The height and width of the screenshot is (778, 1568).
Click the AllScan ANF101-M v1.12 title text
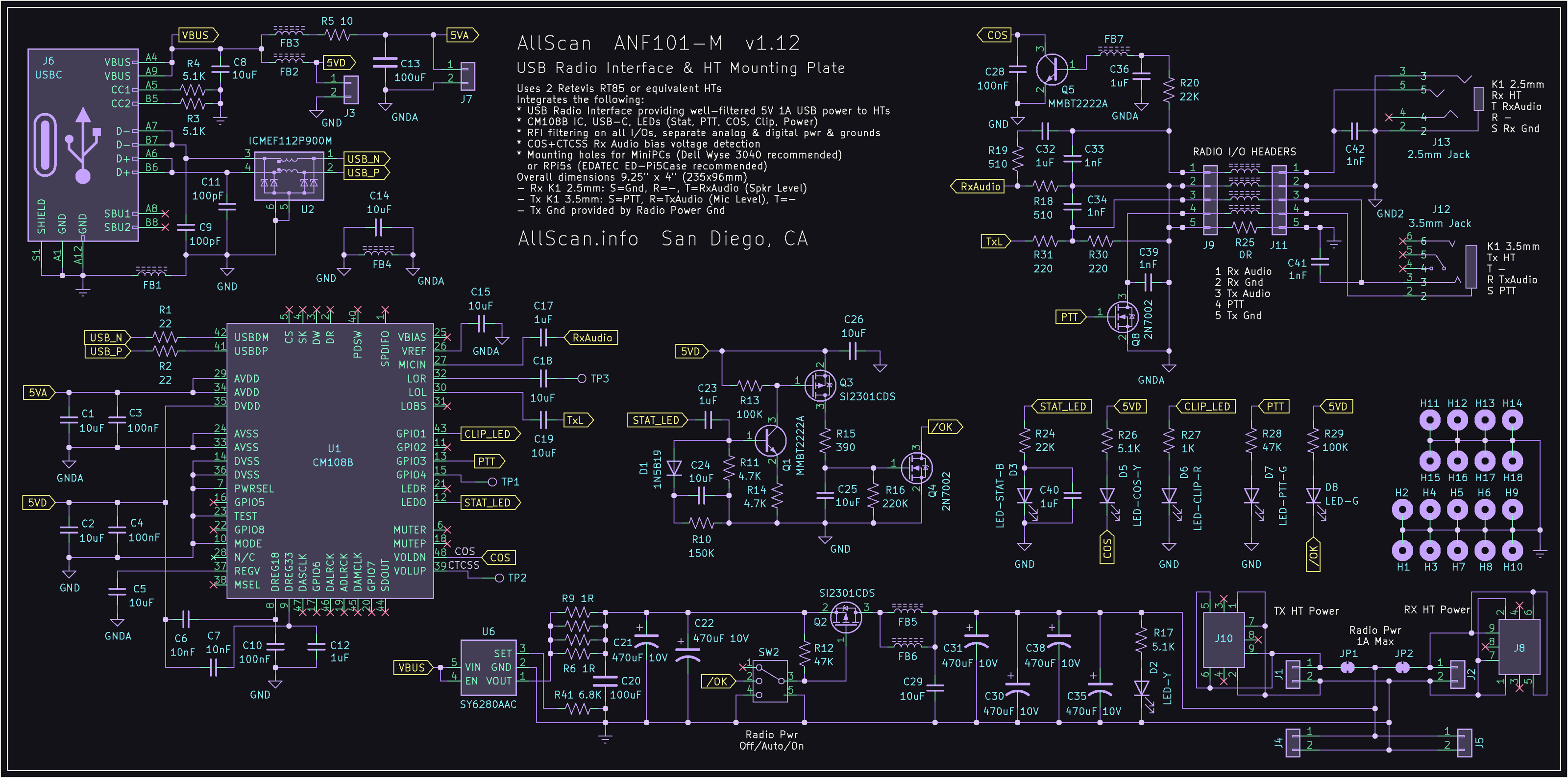coord(658,43)
